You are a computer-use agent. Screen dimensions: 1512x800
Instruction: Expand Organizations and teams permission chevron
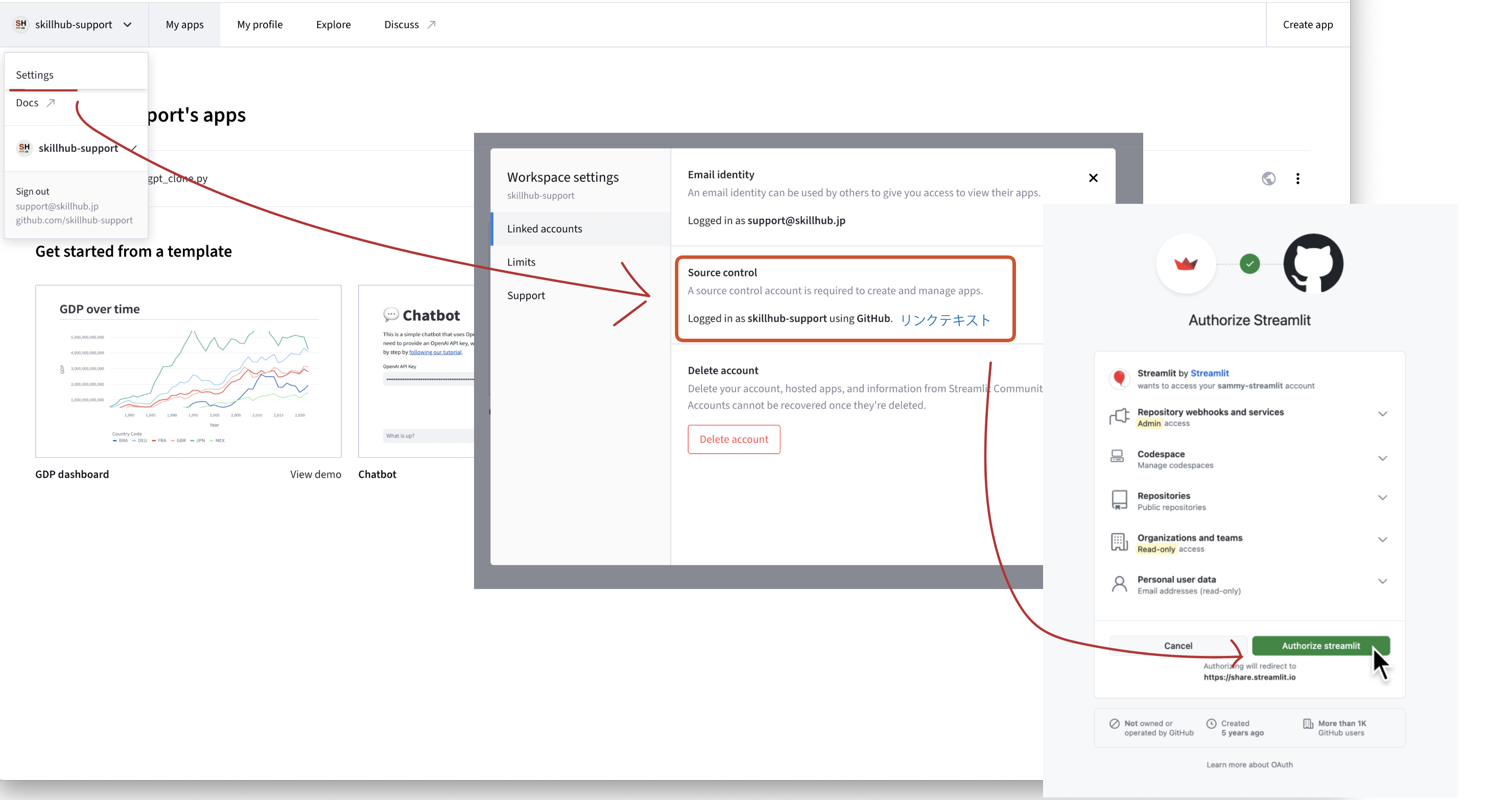[x=1382, y=539]
